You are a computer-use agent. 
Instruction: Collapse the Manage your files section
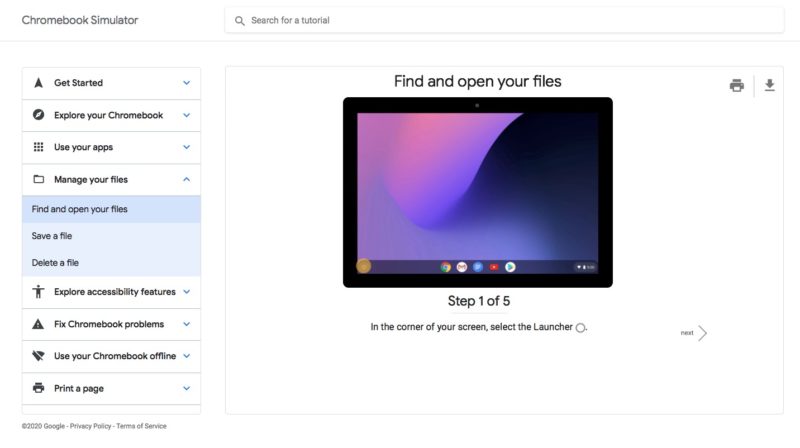(x=111, y=180)
